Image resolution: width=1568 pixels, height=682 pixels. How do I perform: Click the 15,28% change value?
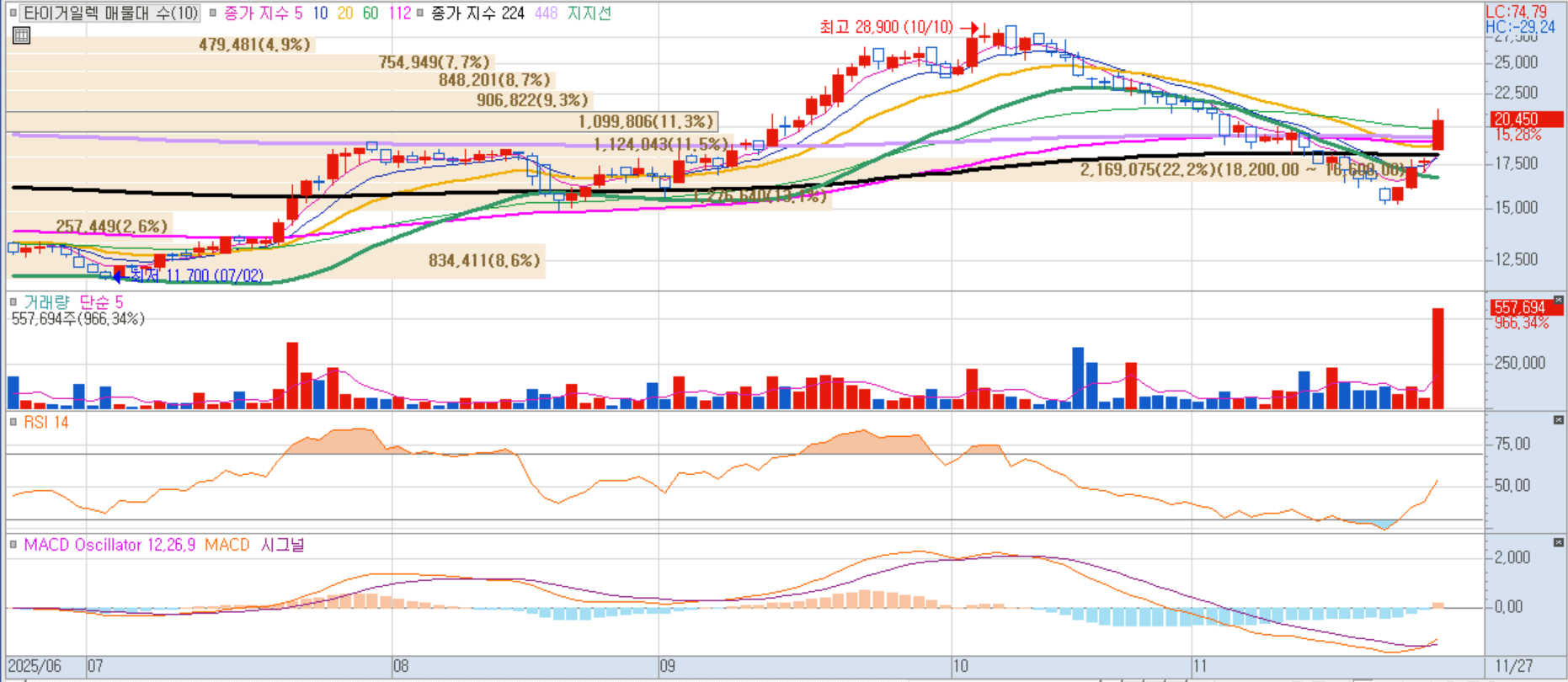(x=1518, y=135)
